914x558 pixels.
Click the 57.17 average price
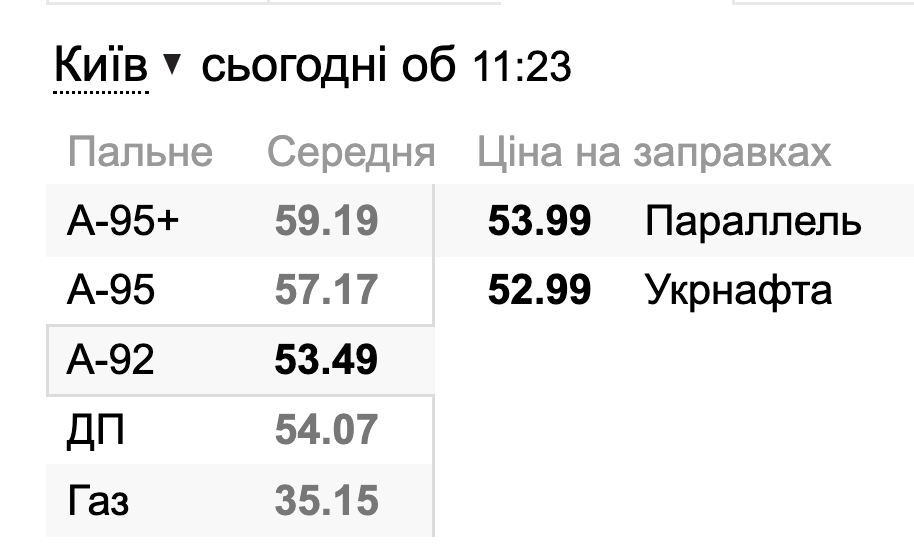tap(326, 290)
